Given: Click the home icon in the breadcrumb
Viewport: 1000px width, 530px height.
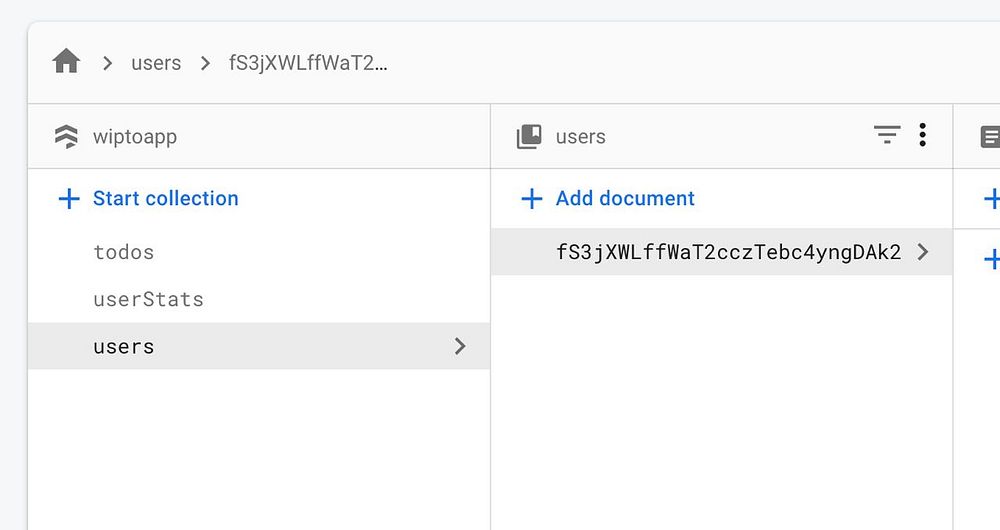Looking at the screenshot, I should (66, 62).
